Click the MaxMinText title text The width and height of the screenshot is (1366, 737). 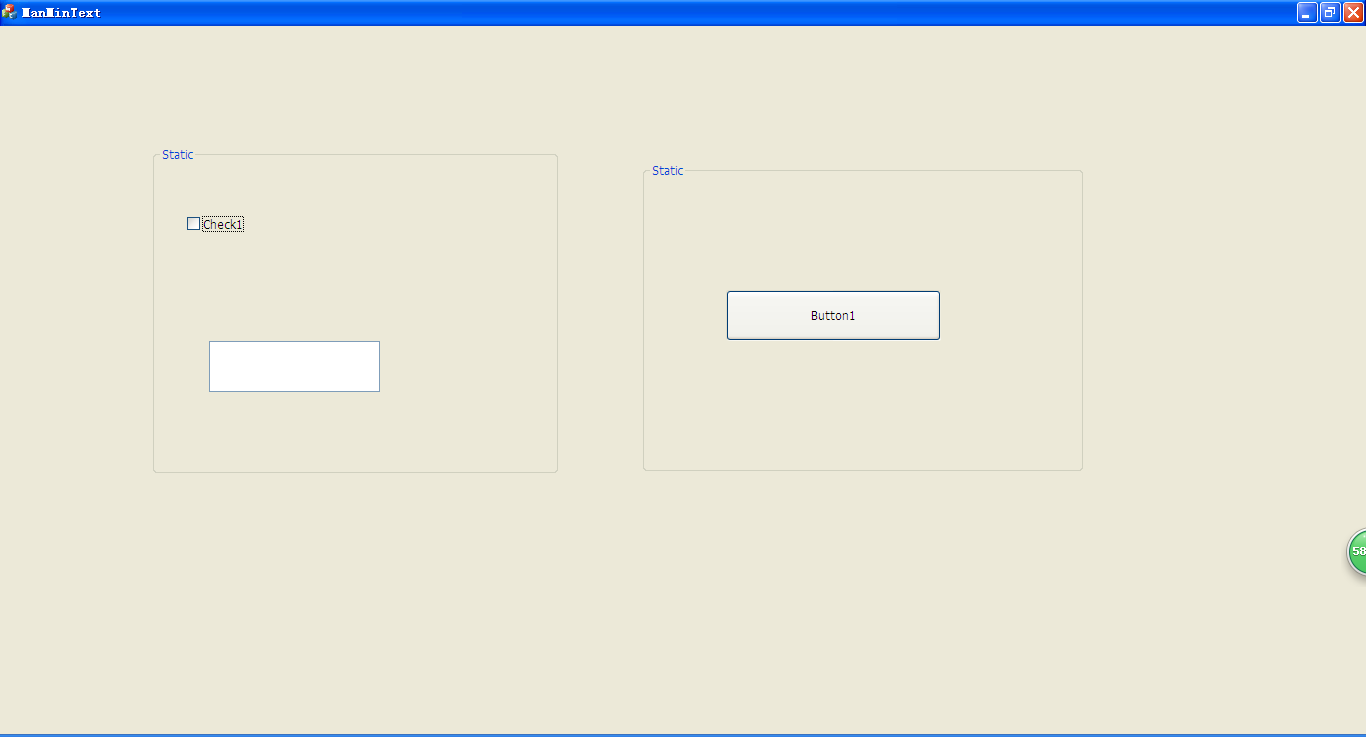tap(61, 13)
